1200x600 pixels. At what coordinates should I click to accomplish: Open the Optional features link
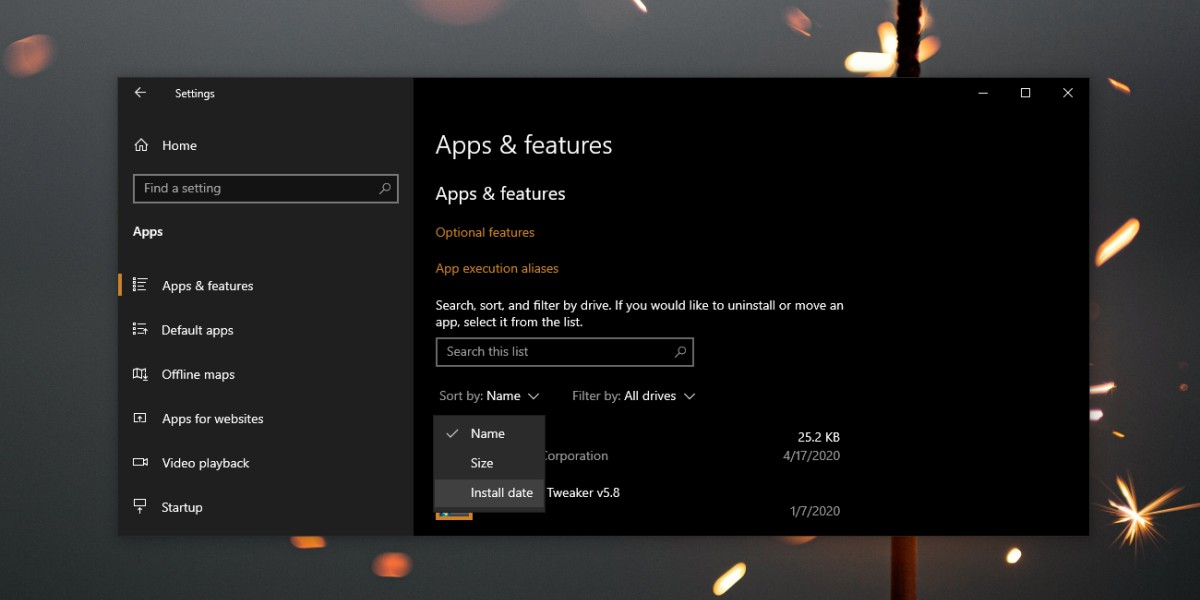[485, 232]
